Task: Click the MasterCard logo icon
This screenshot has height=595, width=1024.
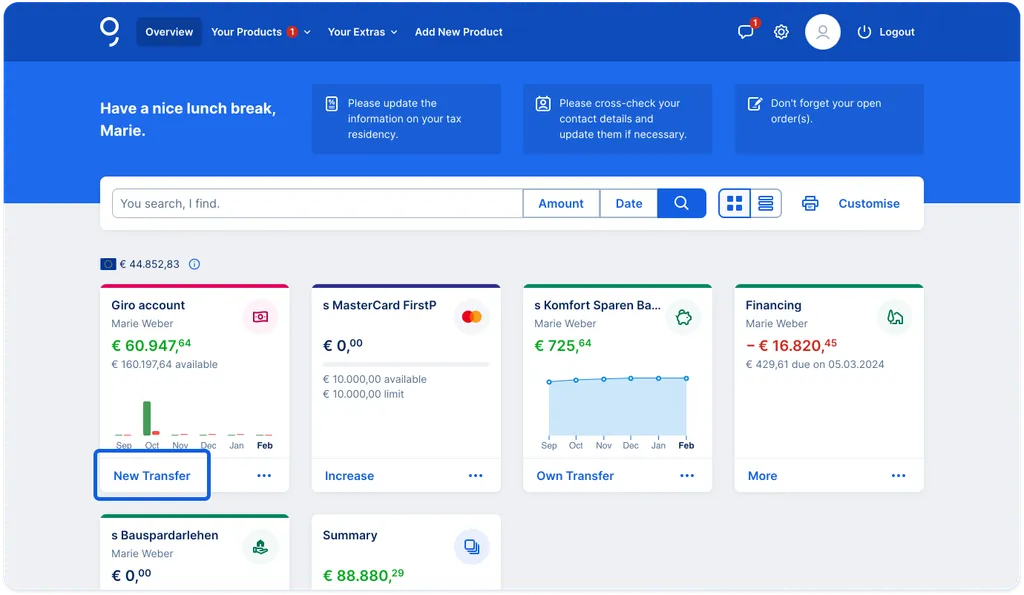Action: [x=472, y=317]
